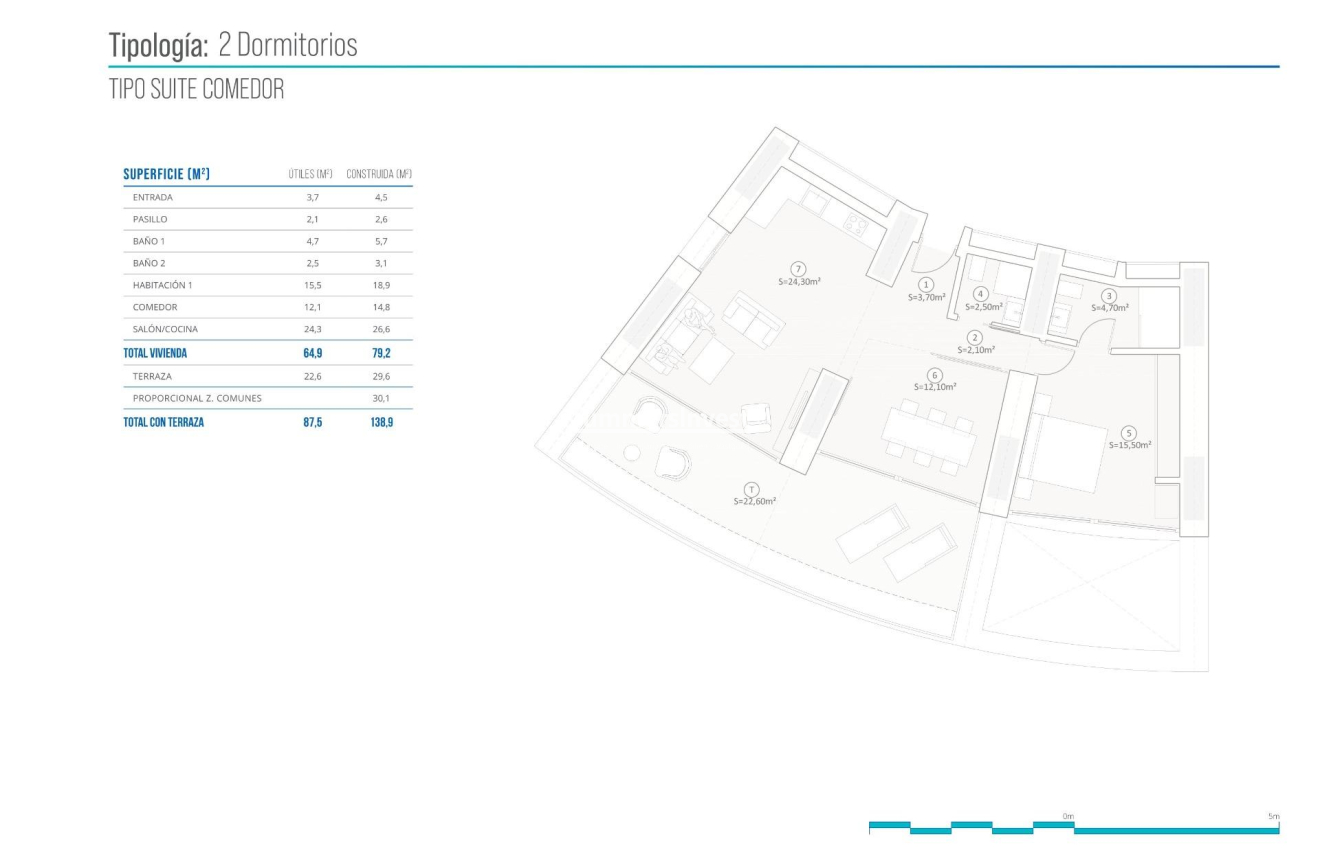Click the circled number 4 bathroom marker
The image size is (1320, 859).
[981, 294]
